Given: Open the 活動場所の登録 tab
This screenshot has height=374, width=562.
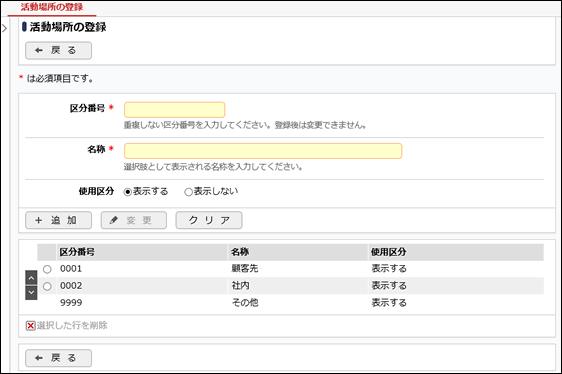Looking at the screenshot, I should 52,7.
